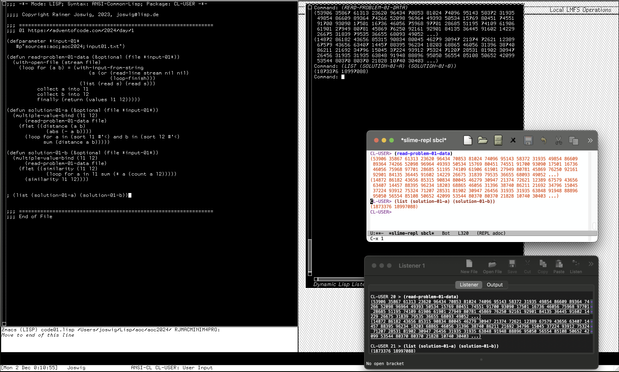This screenshot has height=372, width=619.
Task: Click the Dynamic Lisp Listener horizontal scrollbar
Action: (340, 279)
